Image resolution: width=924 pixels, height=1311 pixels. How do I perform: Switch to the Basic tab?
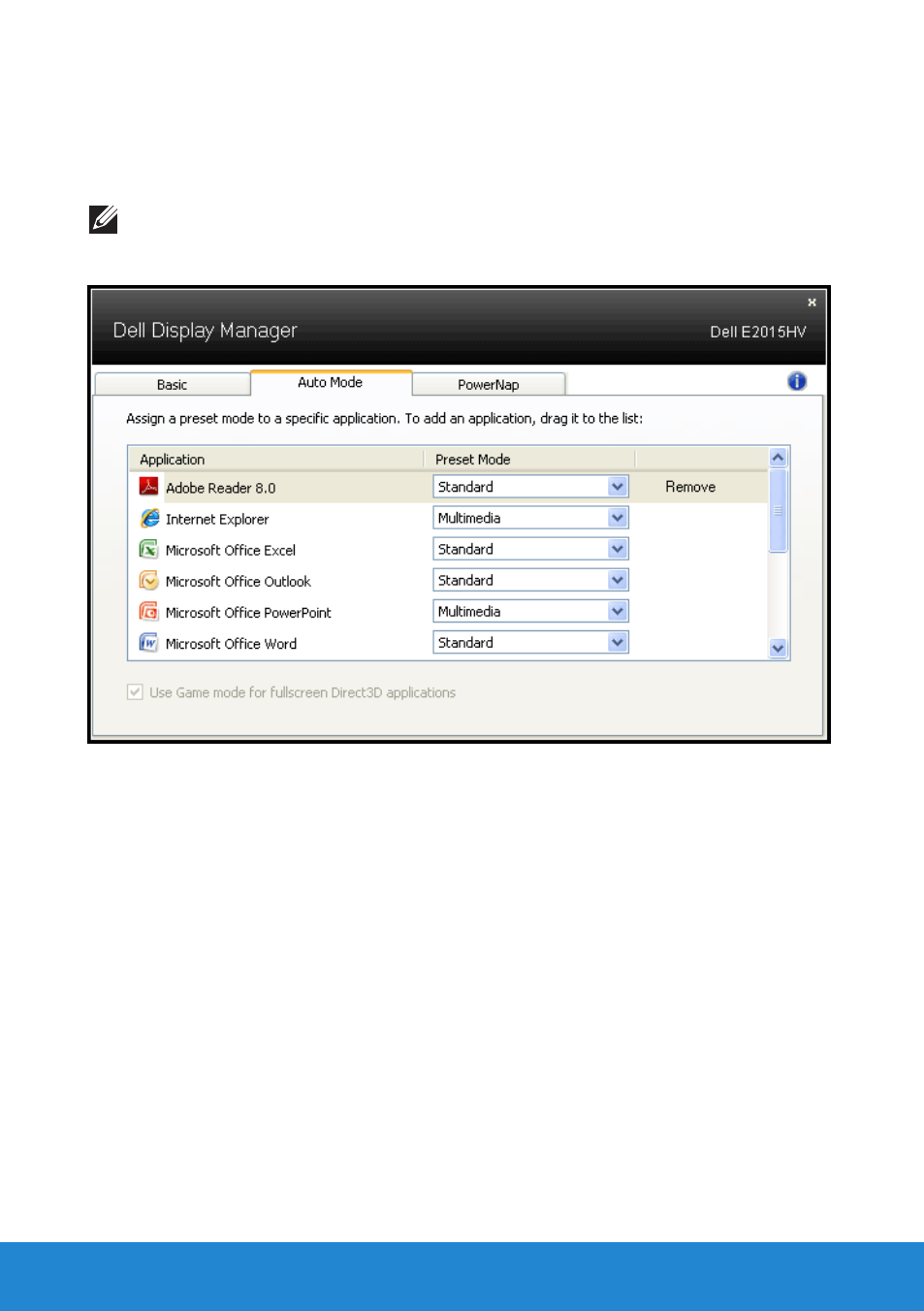173,384
